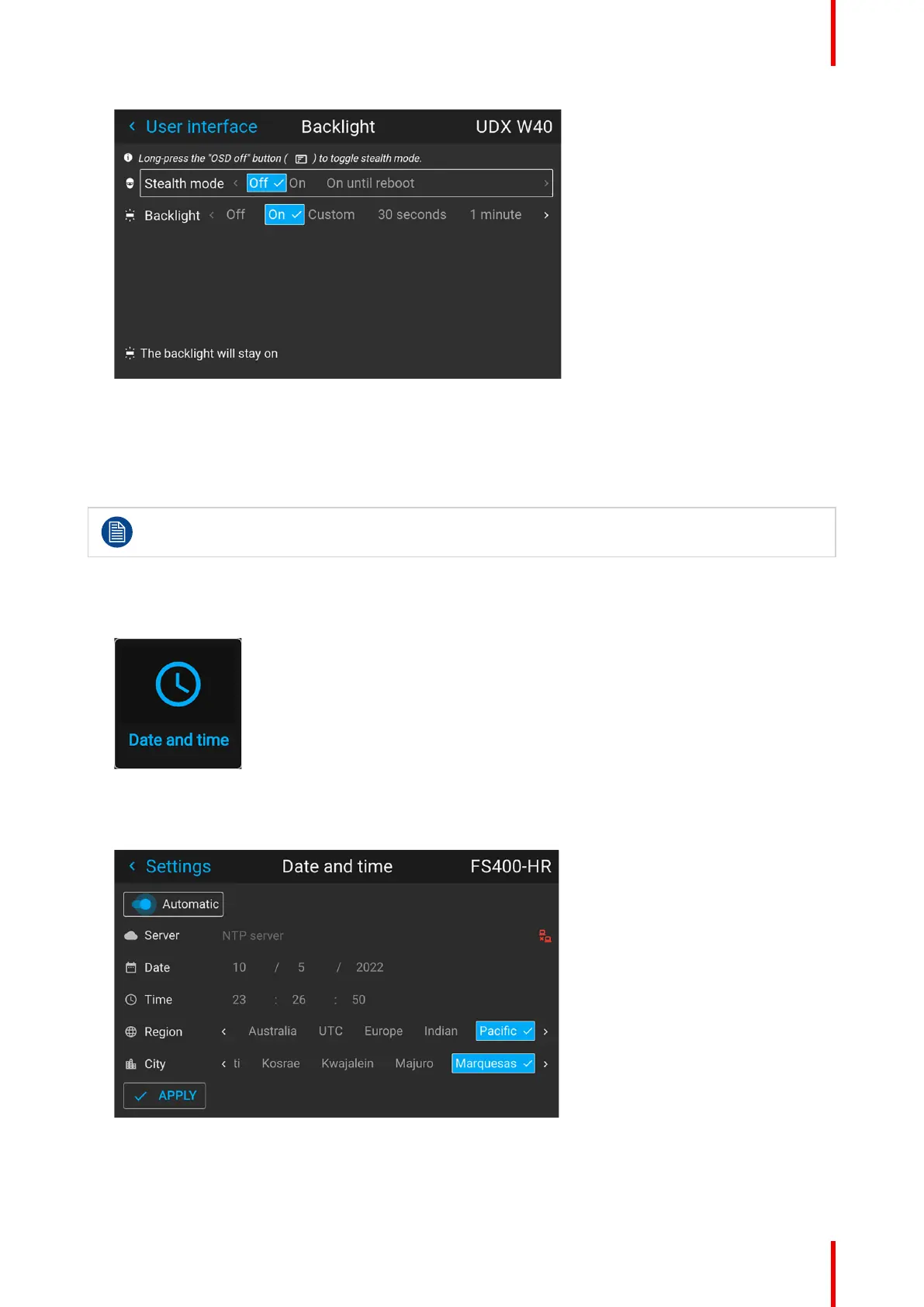Select Indian region
The height and width of the screenshot is (1307, 924).
[x=441, y=1031]
